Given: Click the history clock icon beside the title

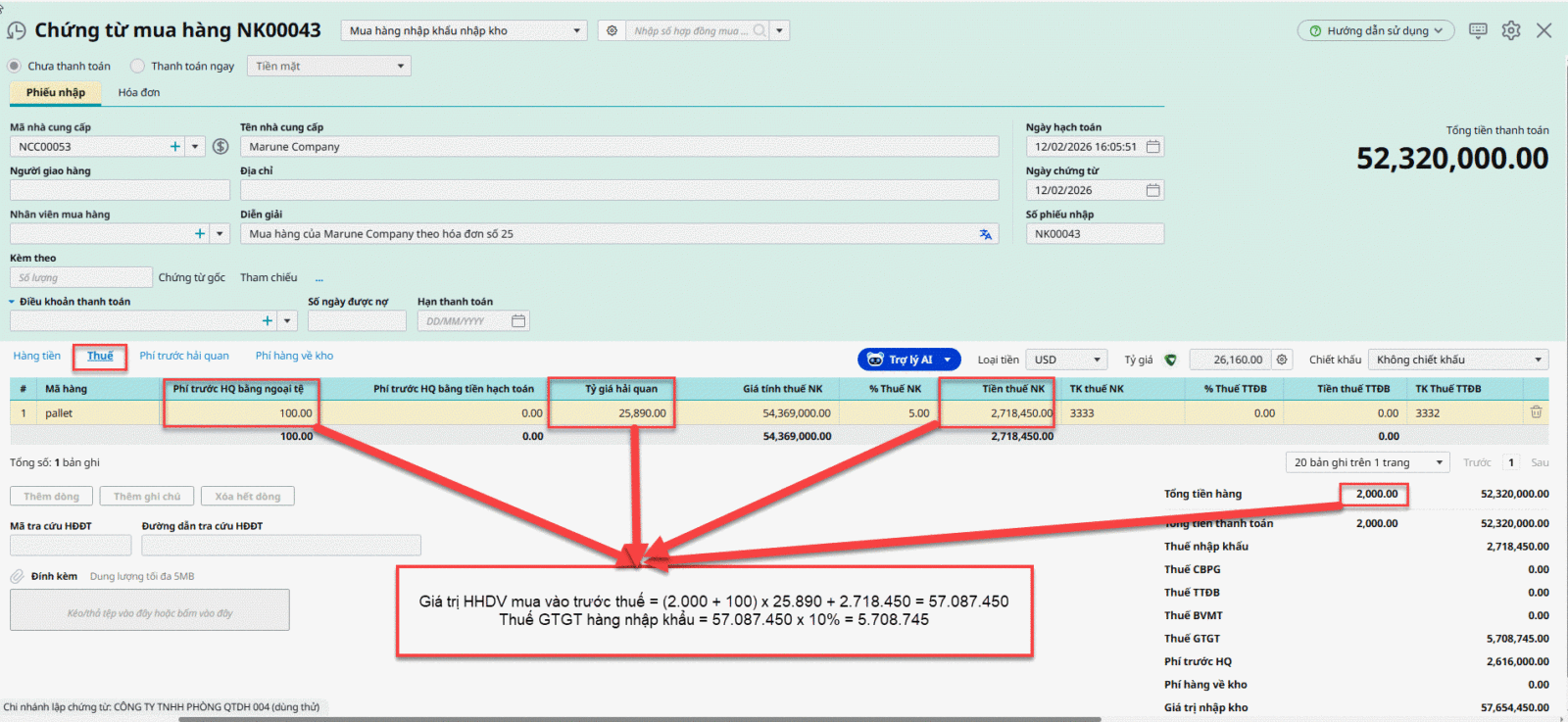Looking at the screenshot, I should click(16, 30).
